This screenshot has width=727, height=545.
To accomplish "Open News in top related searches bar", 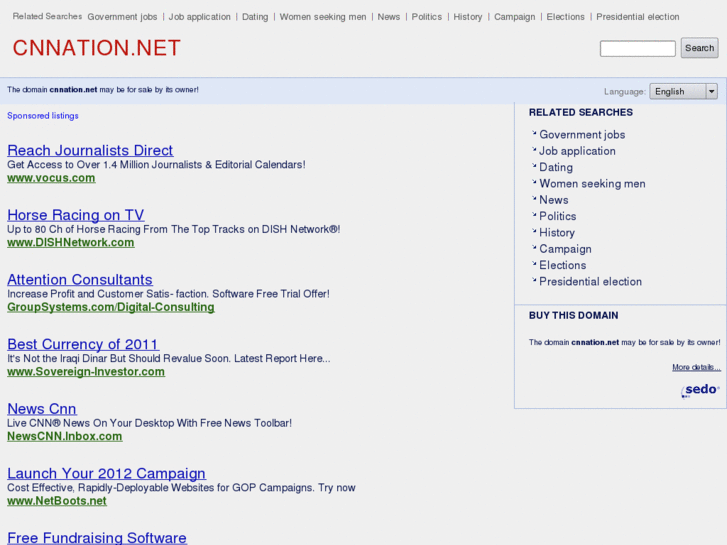I will coord(389,17).
